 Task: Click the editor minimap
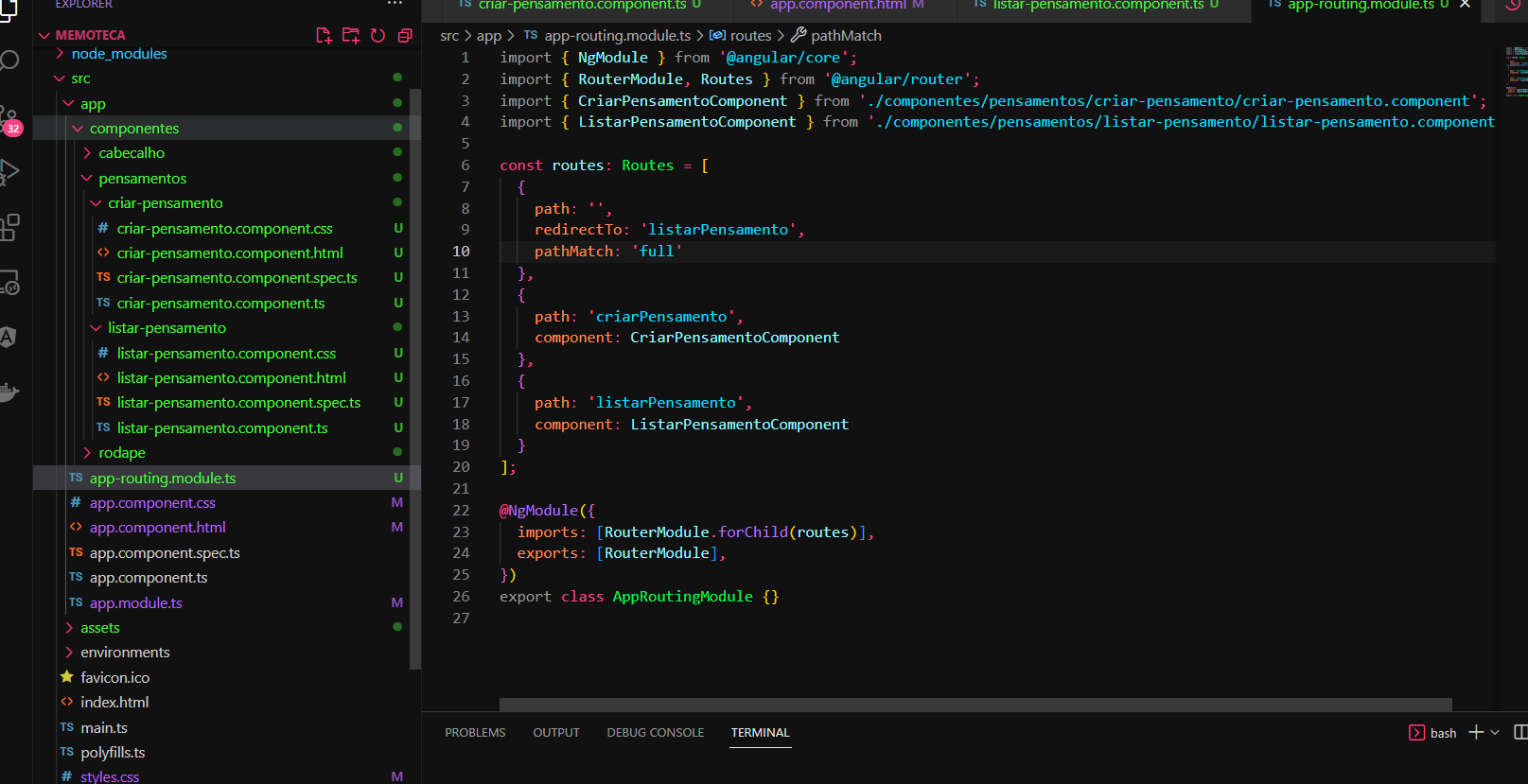pos(1516,72)
